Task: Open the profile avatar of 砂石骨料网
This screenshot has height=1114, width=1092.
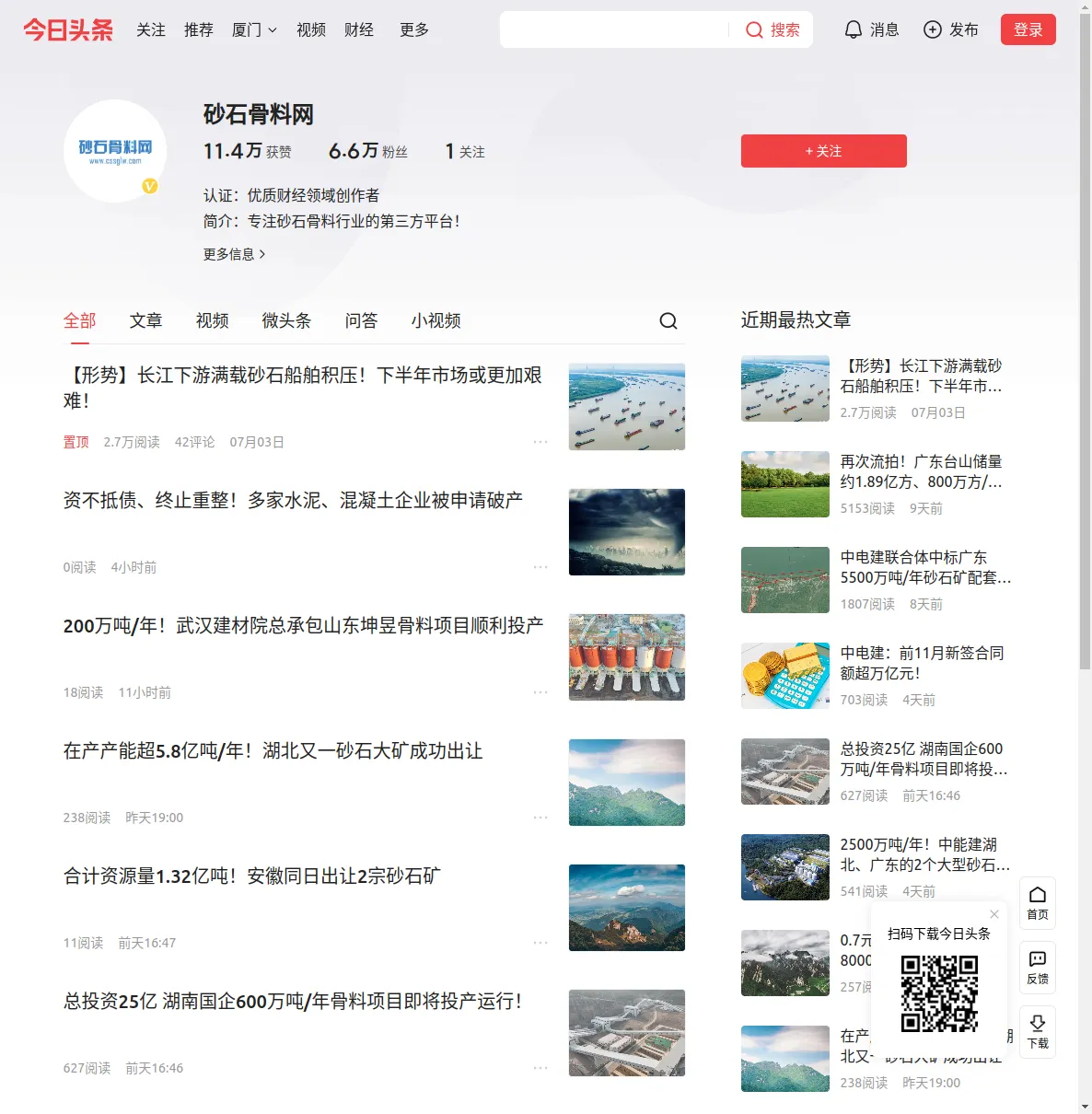Action: (115, 151)
